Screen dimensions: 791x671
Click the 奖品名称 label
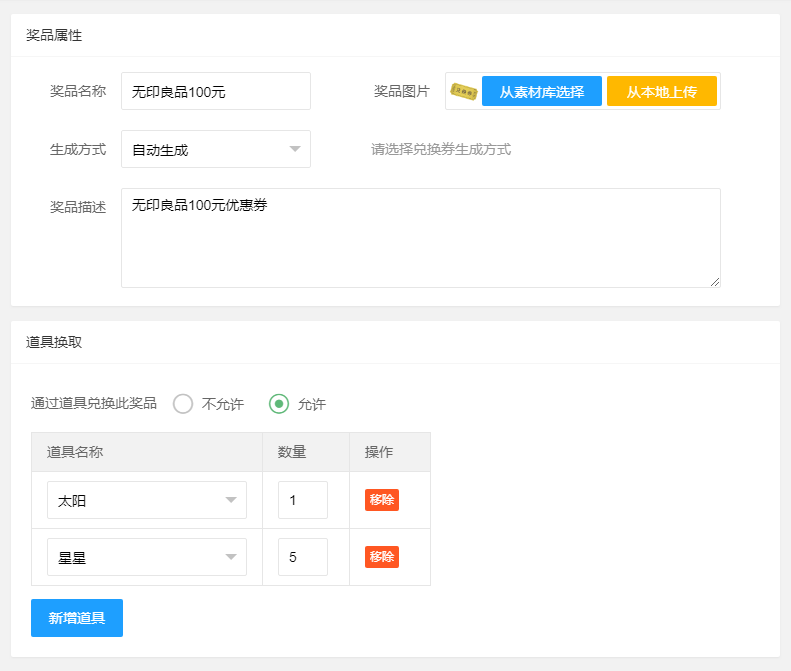pyautogui.click(x=78, y=91)
